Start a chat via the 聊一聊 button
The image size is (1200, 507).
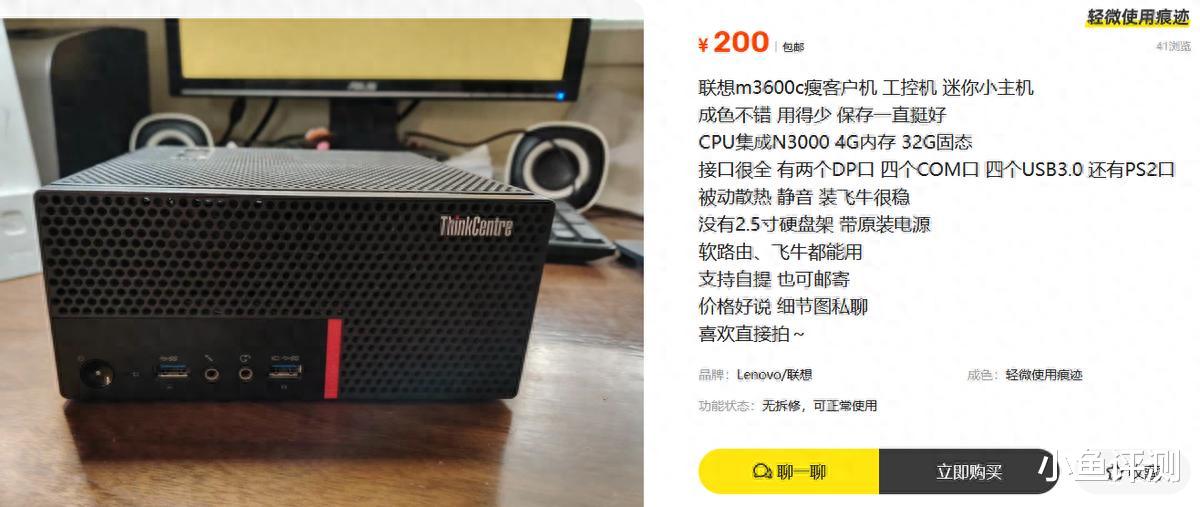coord(789,471)
